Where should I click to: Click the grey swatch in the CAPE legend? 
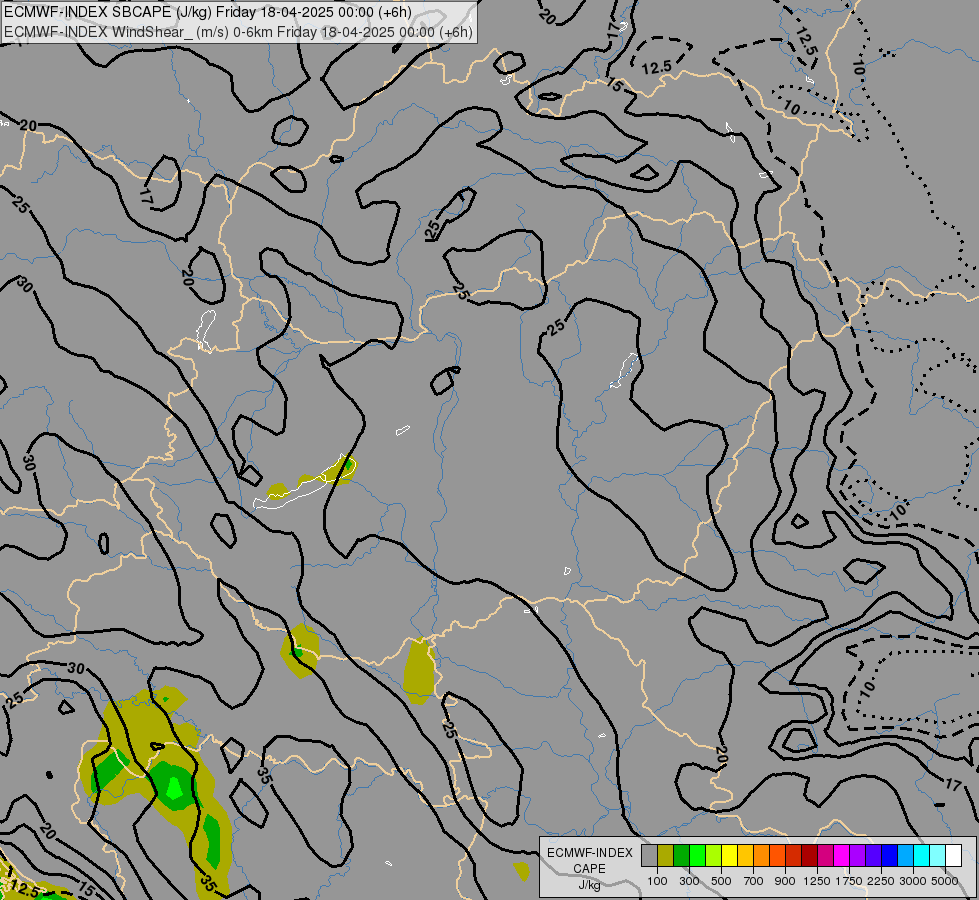pyautogui.click(x=649, y=856)
